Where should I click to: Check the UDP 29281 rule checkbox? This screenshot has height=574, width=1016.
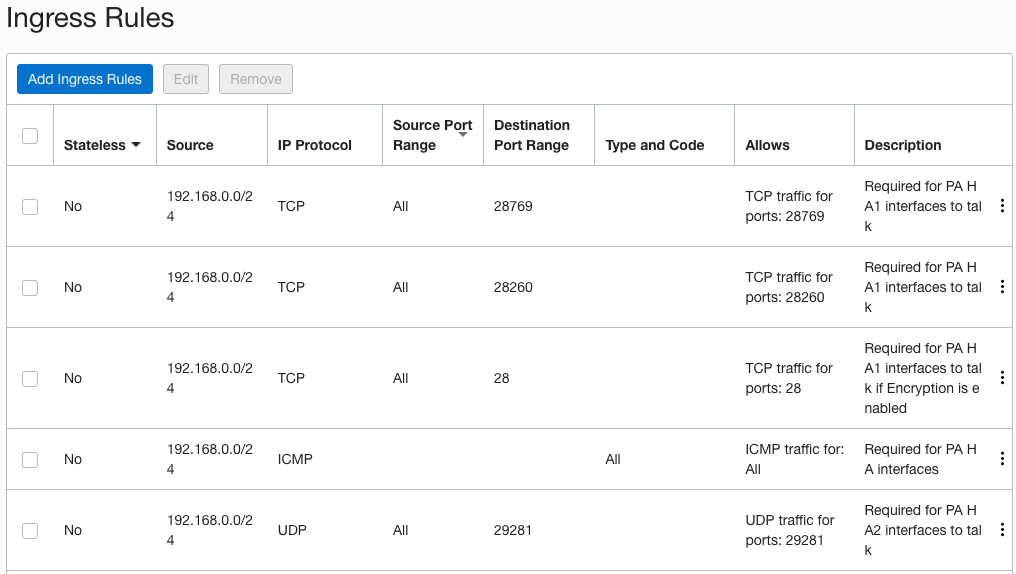pos(30,530)
